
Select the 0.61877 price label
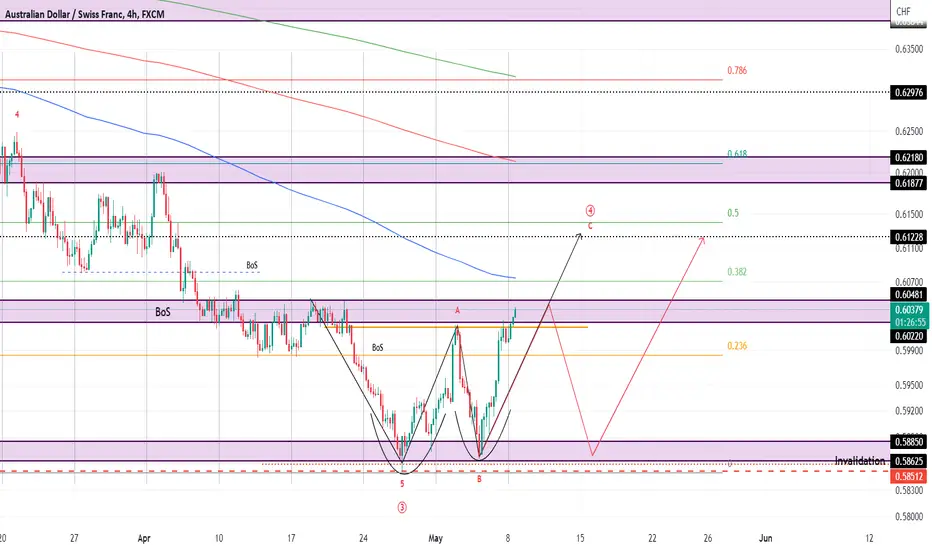pyautogui.click(x=909, y=183)
